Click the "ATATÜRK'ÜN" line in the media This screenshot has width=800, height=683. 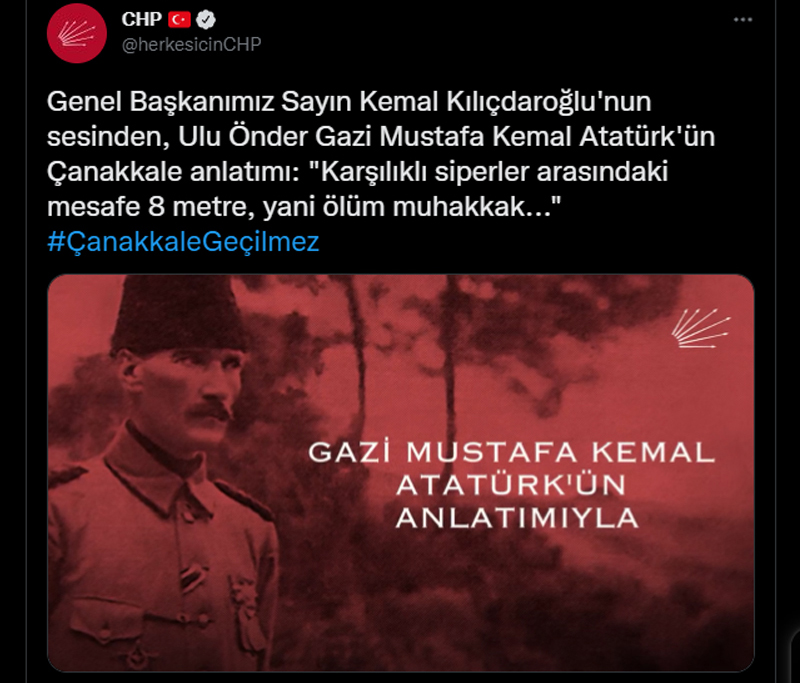(511, 485)
